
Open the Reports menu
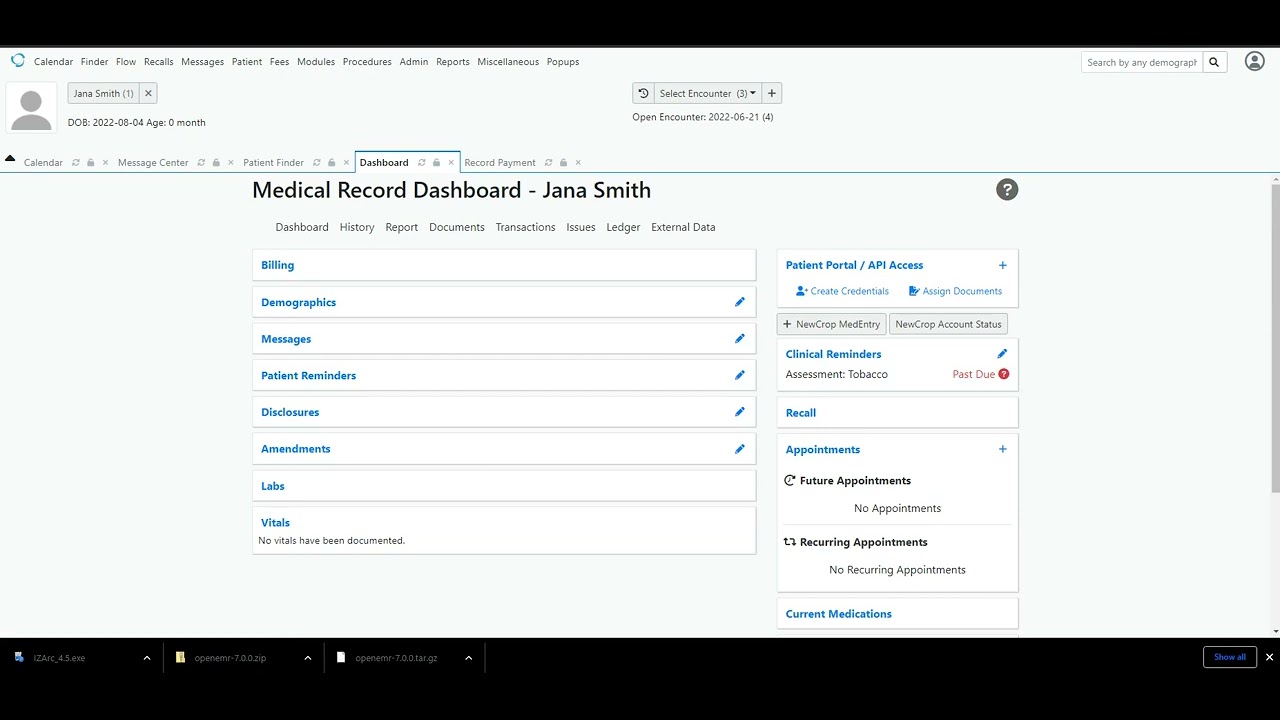point(452,62)
